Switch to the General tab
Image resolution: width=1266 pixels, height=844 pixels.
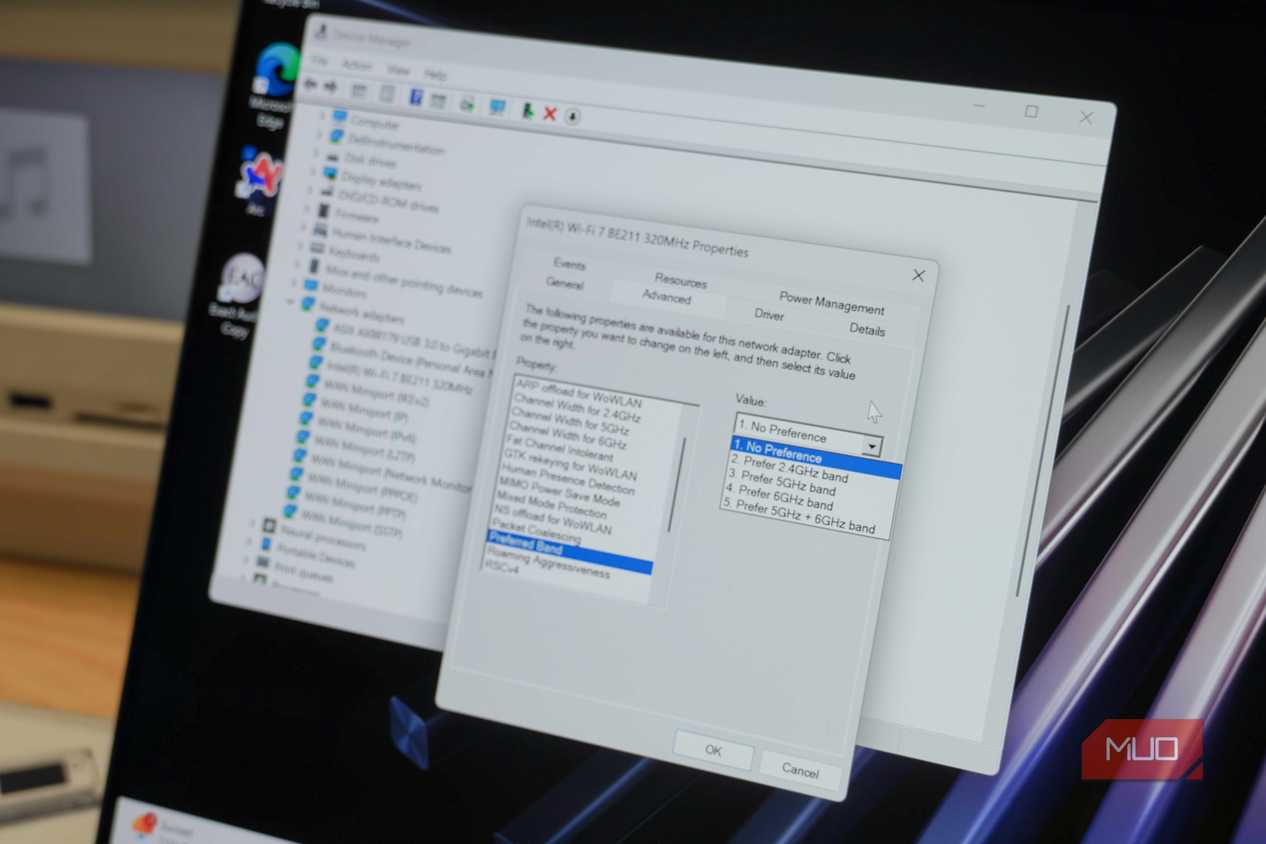(564, 283)
